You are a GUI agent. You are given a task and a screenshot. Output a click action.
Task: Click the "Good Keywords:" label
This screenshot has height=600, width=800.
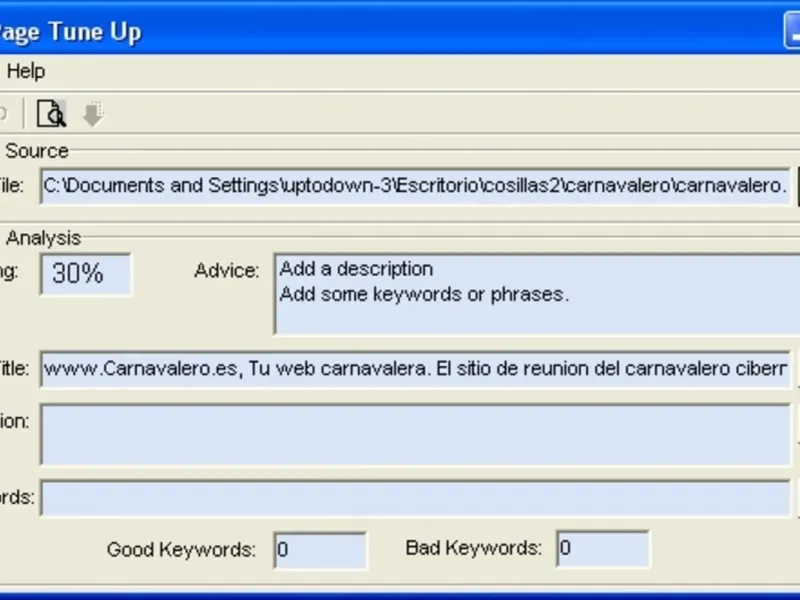[181, 549]
